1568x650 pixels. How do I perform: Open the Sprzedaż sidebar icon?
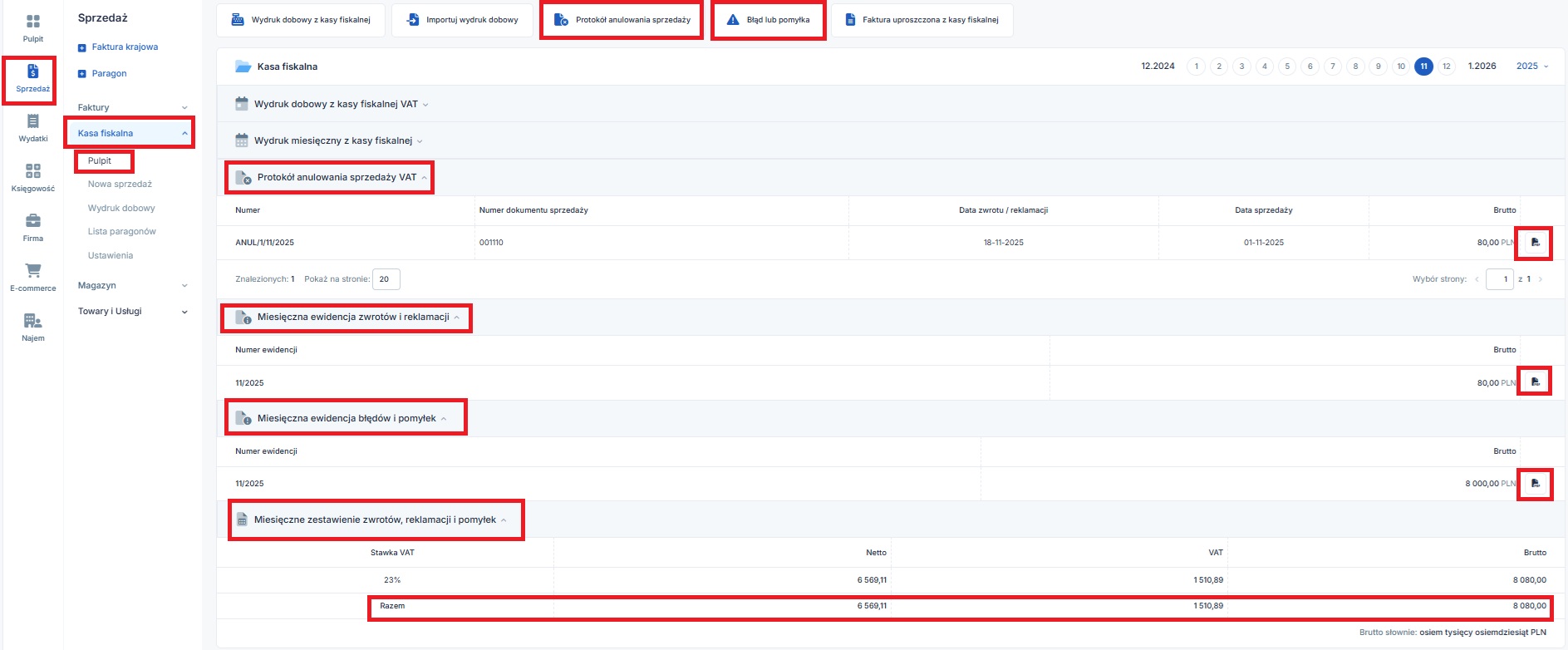pos(32,72)
